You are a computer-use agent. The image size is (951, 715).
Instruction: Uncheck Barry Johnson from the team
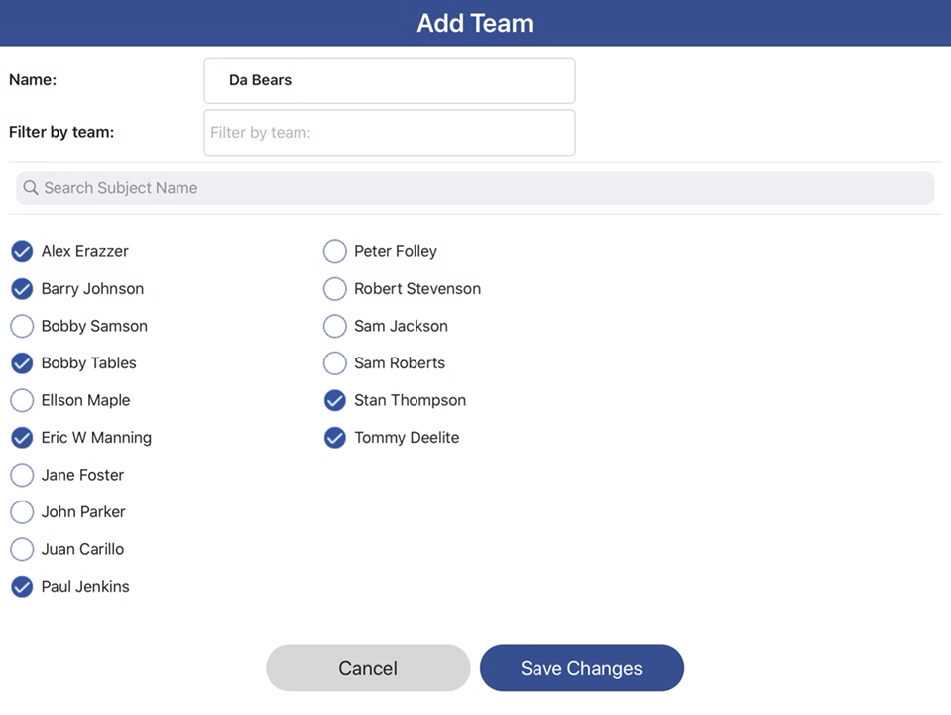click(22, 289)
